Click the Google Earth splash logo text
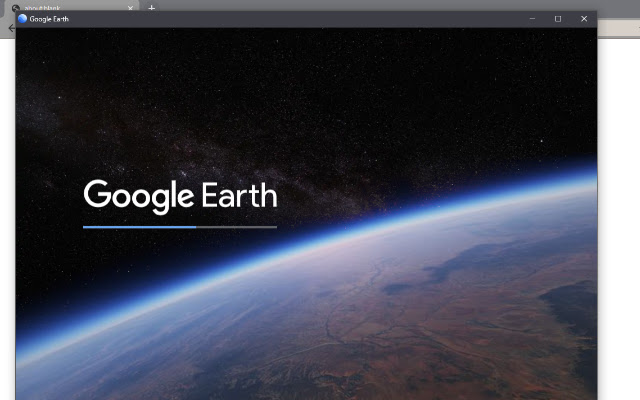Viewport: 640px width, 400px height. 180,196
